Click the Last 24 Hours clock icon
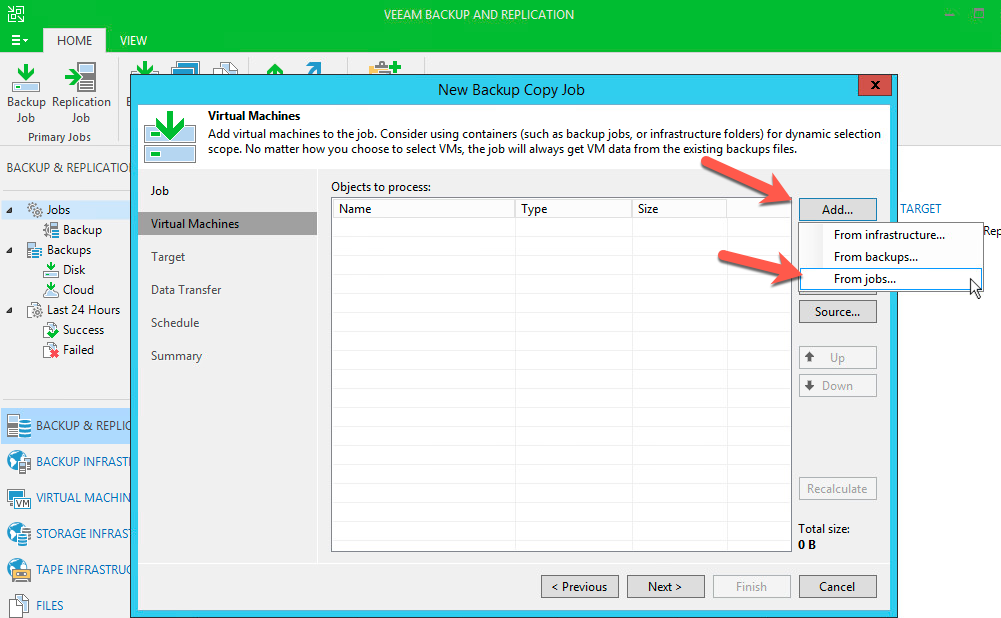This screenshot has height=618, width=1001. coord(34,310)
